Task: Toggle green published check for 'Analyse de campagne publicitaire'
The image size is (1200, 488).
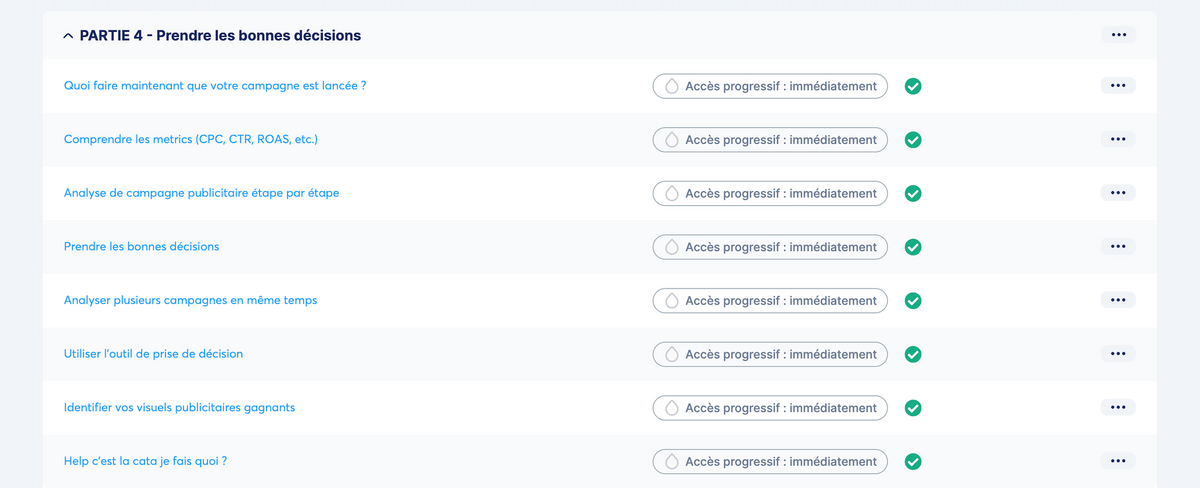Action: tap(913, 193)
